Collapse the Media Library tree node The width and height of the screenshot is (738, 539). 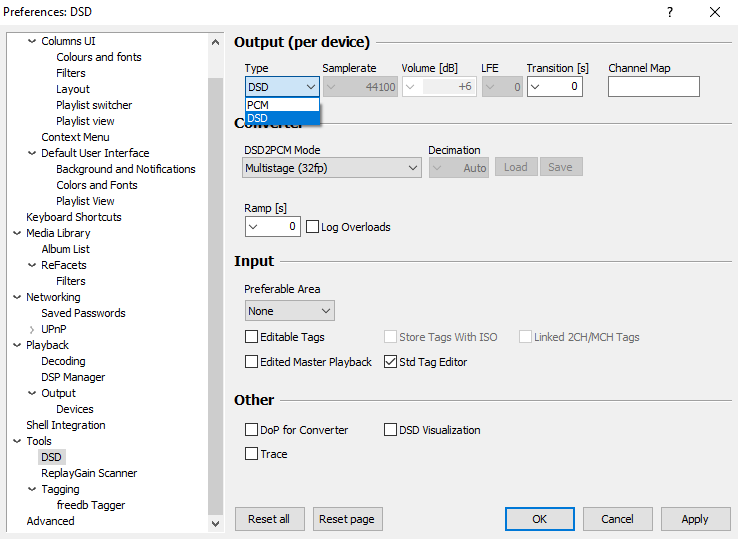pyautogui.click(x=17, y=233)
